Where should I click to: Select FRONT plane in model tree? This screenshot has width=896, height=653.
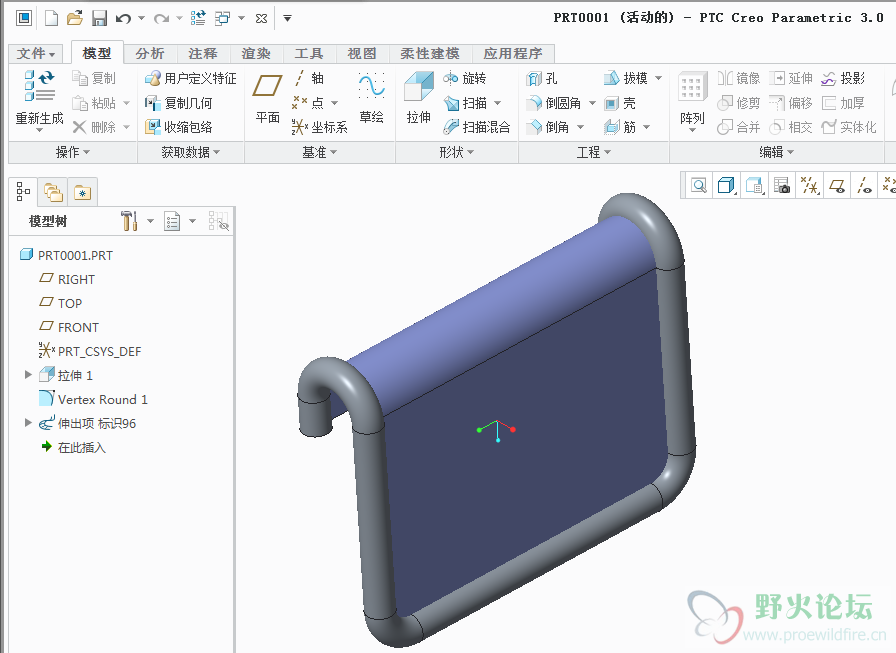click(69, 327)
